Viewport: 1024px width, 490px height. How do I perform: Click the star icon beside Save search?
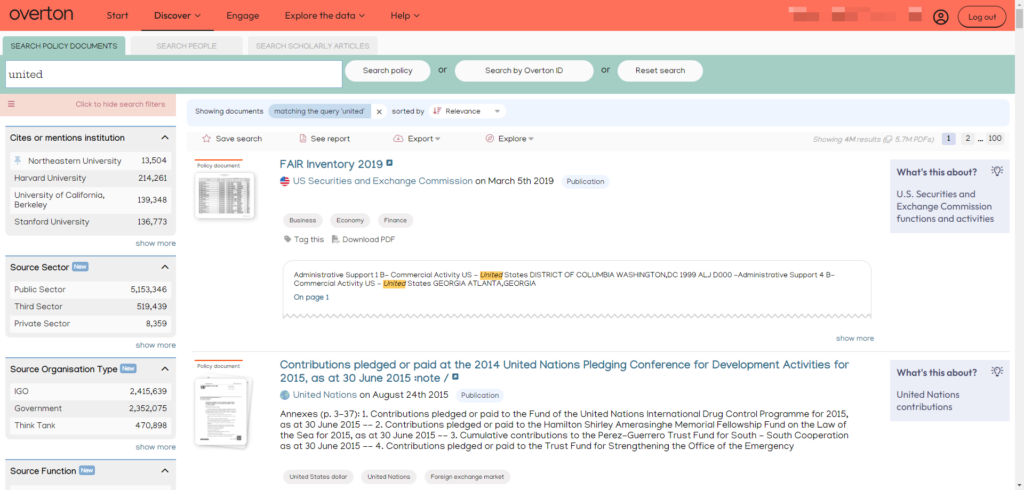click(207, 139)
